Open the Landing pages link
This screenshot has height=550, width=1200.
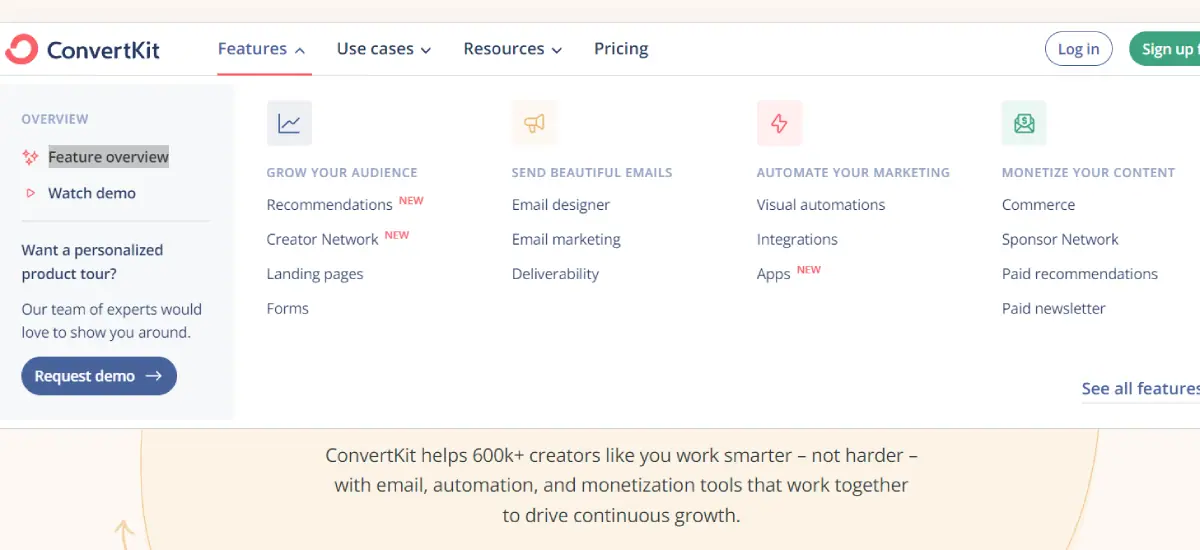point(315,274)
